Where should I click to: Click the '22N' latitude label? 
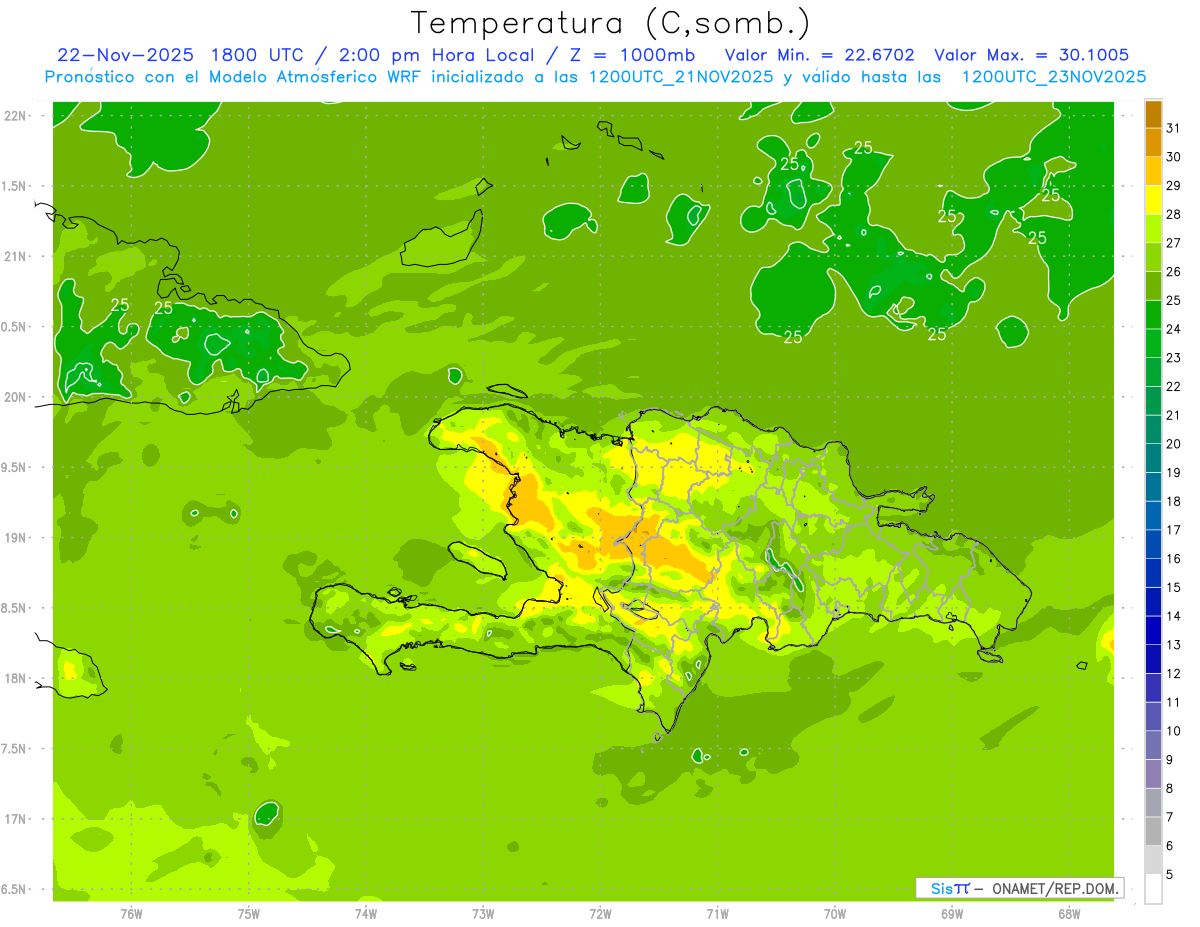point(16,116)
